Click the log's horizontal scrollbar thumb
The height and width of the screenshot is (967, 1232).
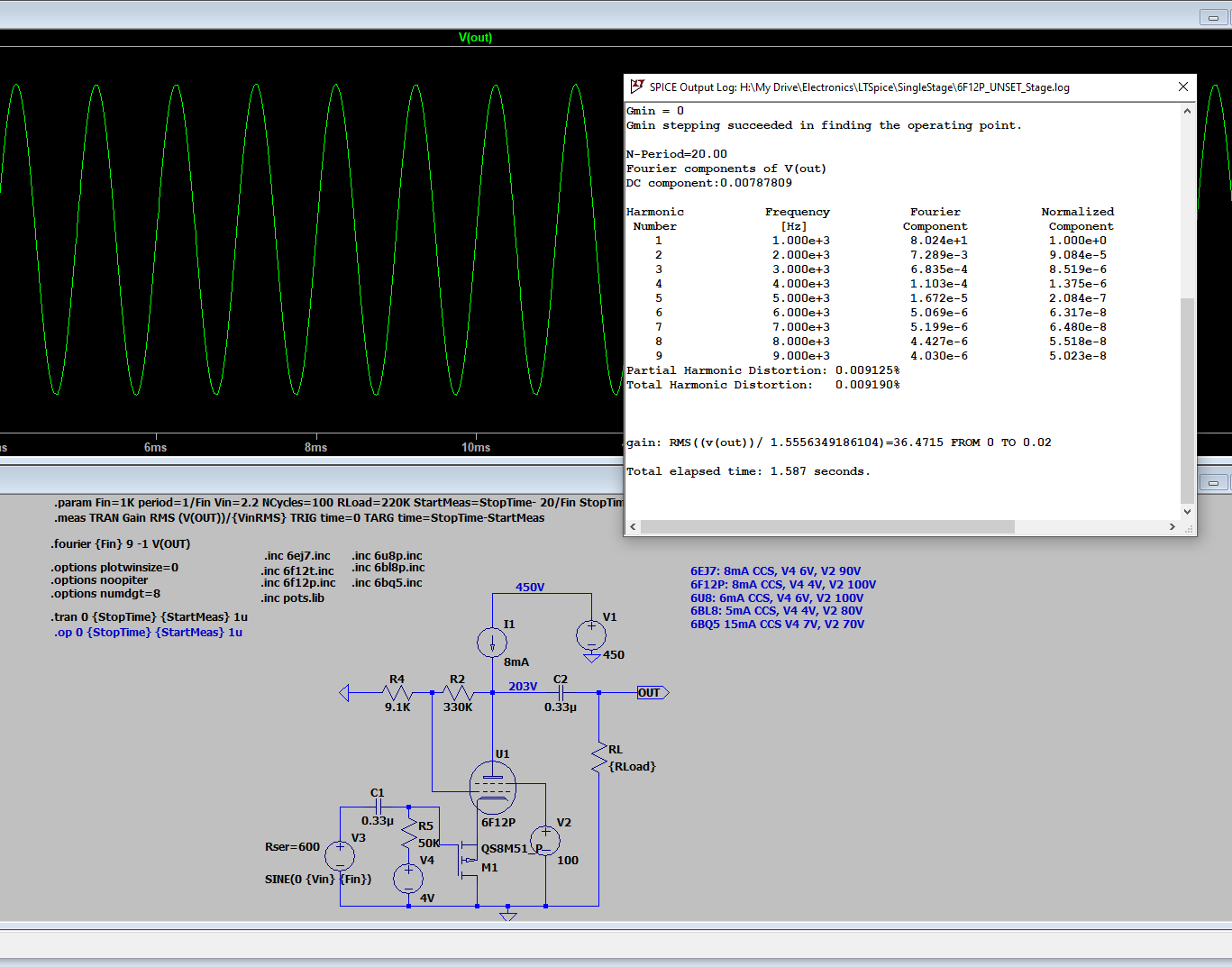point(827,526)
